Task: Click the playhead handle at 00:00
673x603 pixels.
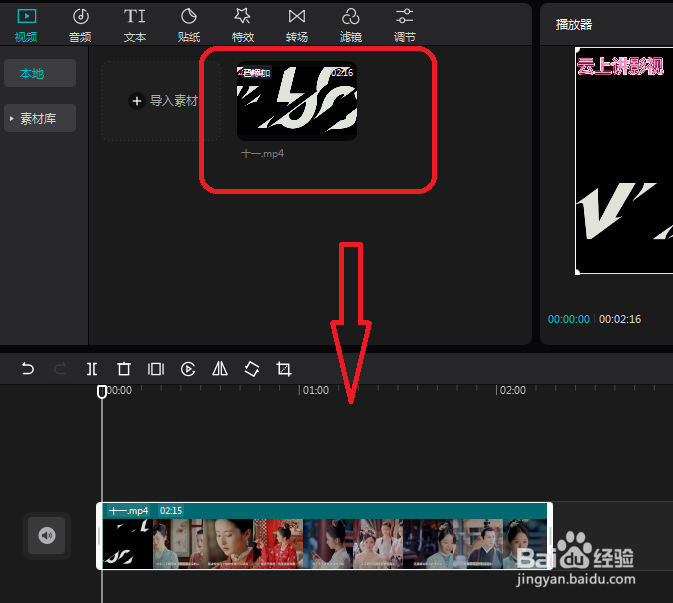Action: [102, 391]
